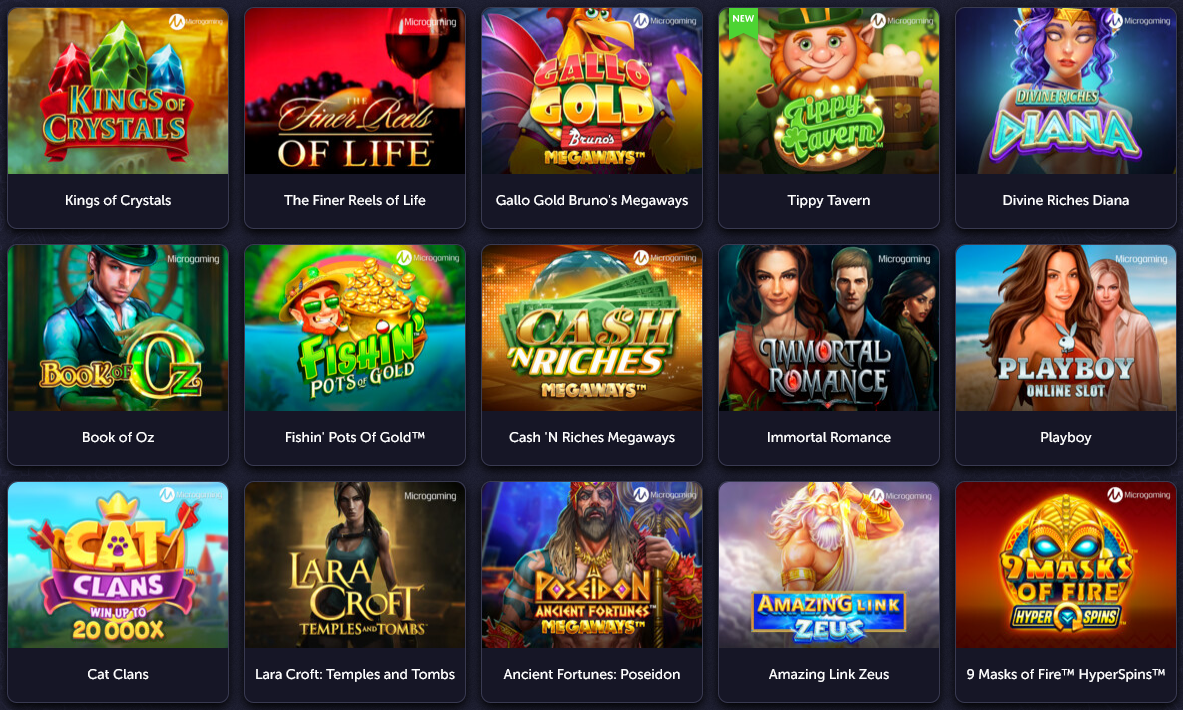
Task: Click the 'Cat Clans' title label
Action: click(x=118, y=675)
